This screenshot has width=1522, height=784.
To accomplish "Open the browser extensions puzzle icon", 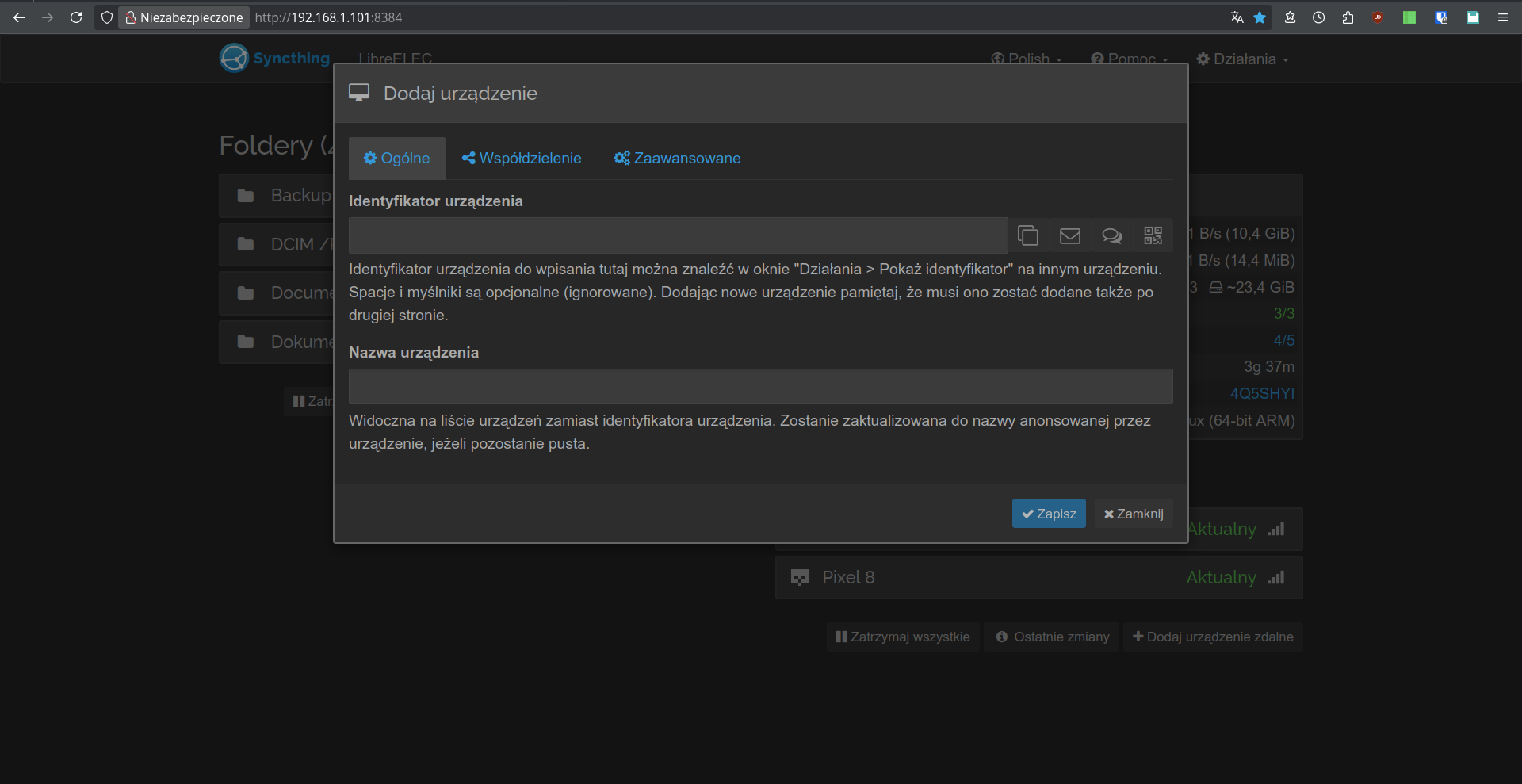I will coord(1348,17).
